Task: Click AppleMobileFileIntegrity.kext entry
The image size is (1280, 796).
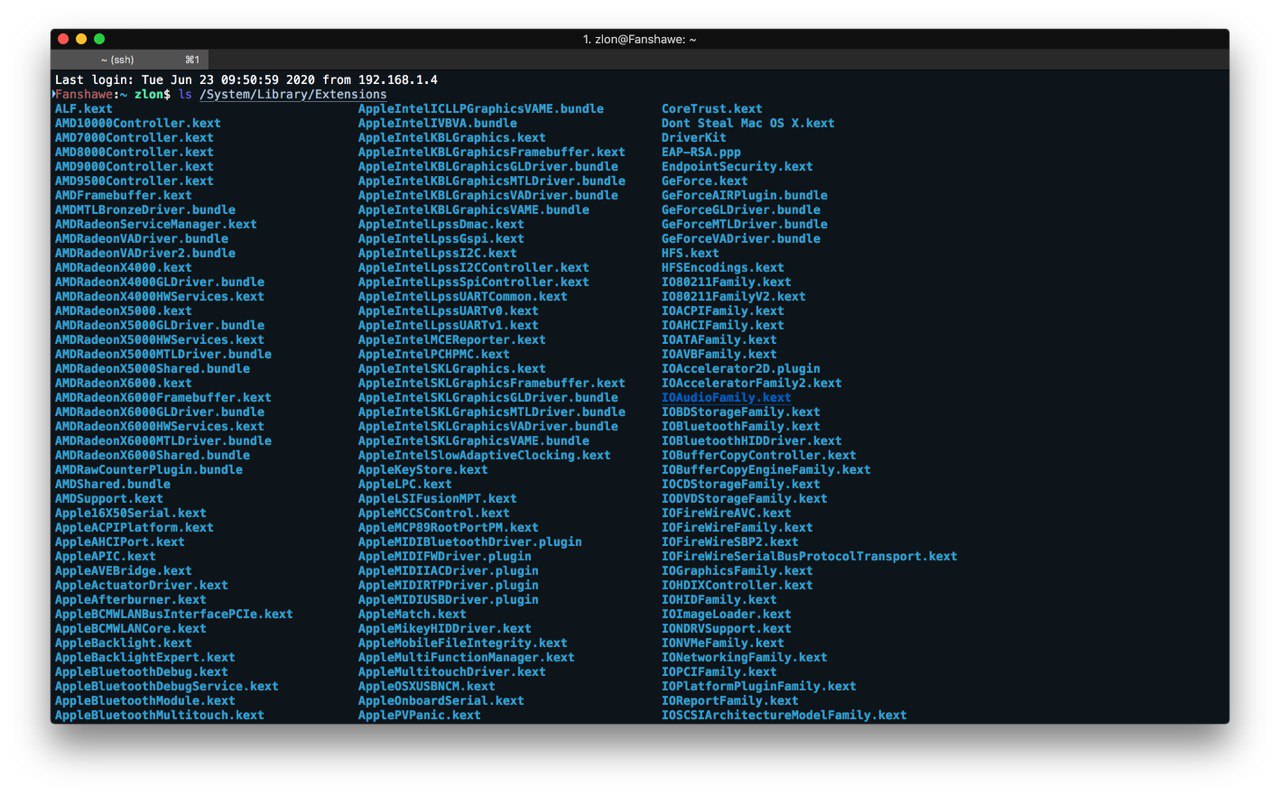Action: click(463, 644)
